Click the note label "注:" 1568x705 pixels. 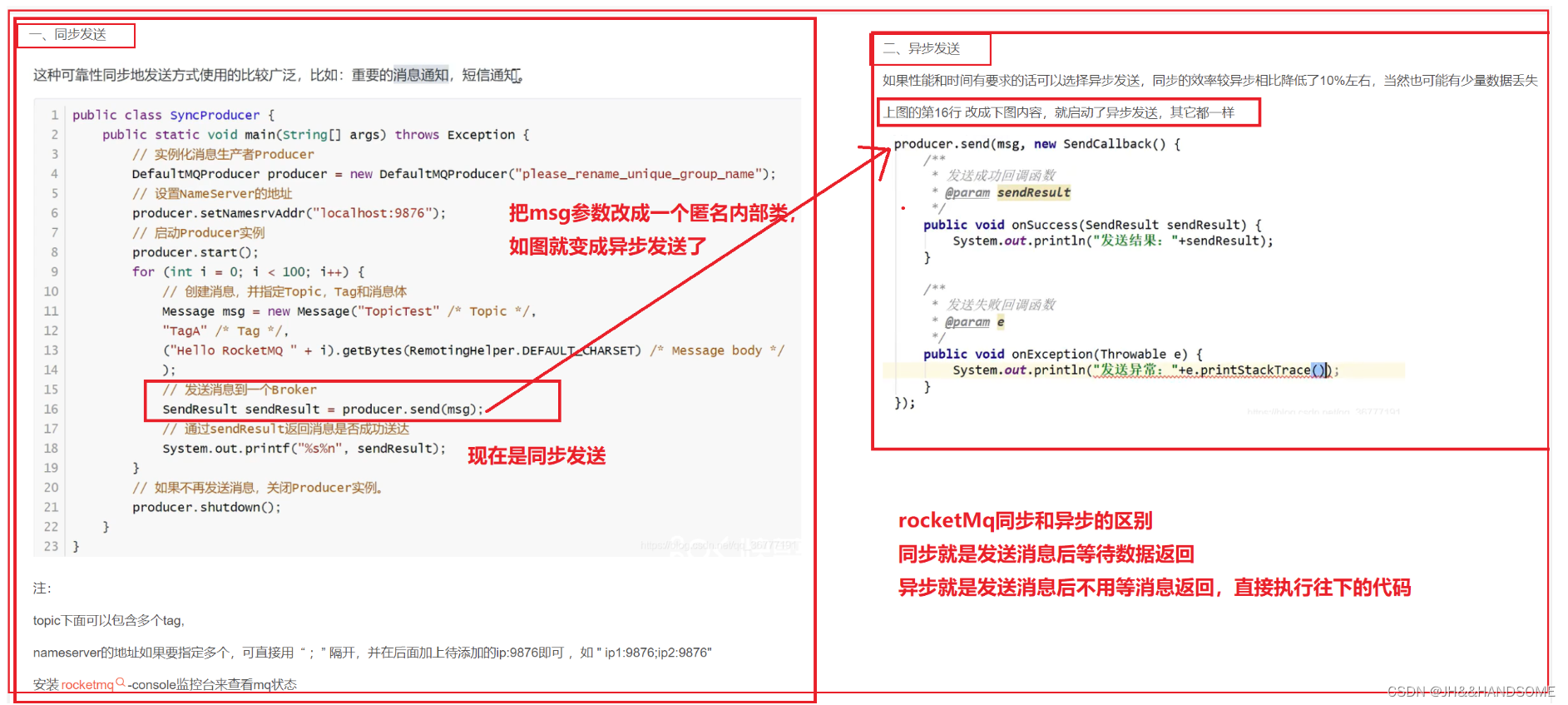(x=42, y=588)
